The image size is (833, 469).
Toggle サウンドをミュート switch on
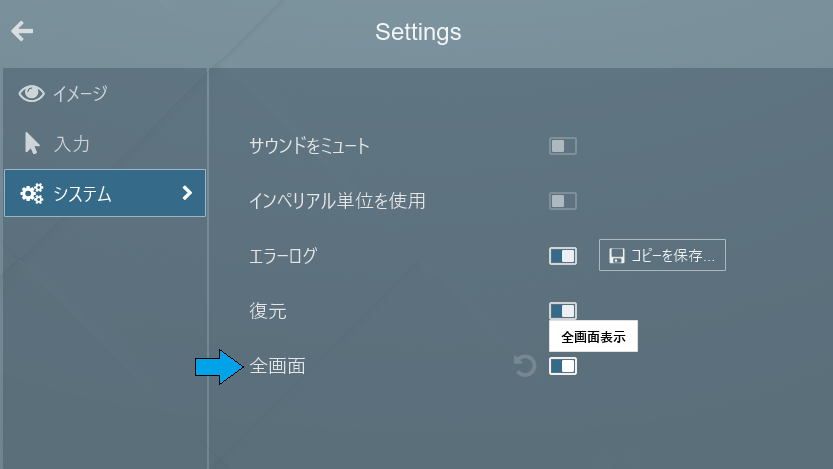(x=563, y=146)
